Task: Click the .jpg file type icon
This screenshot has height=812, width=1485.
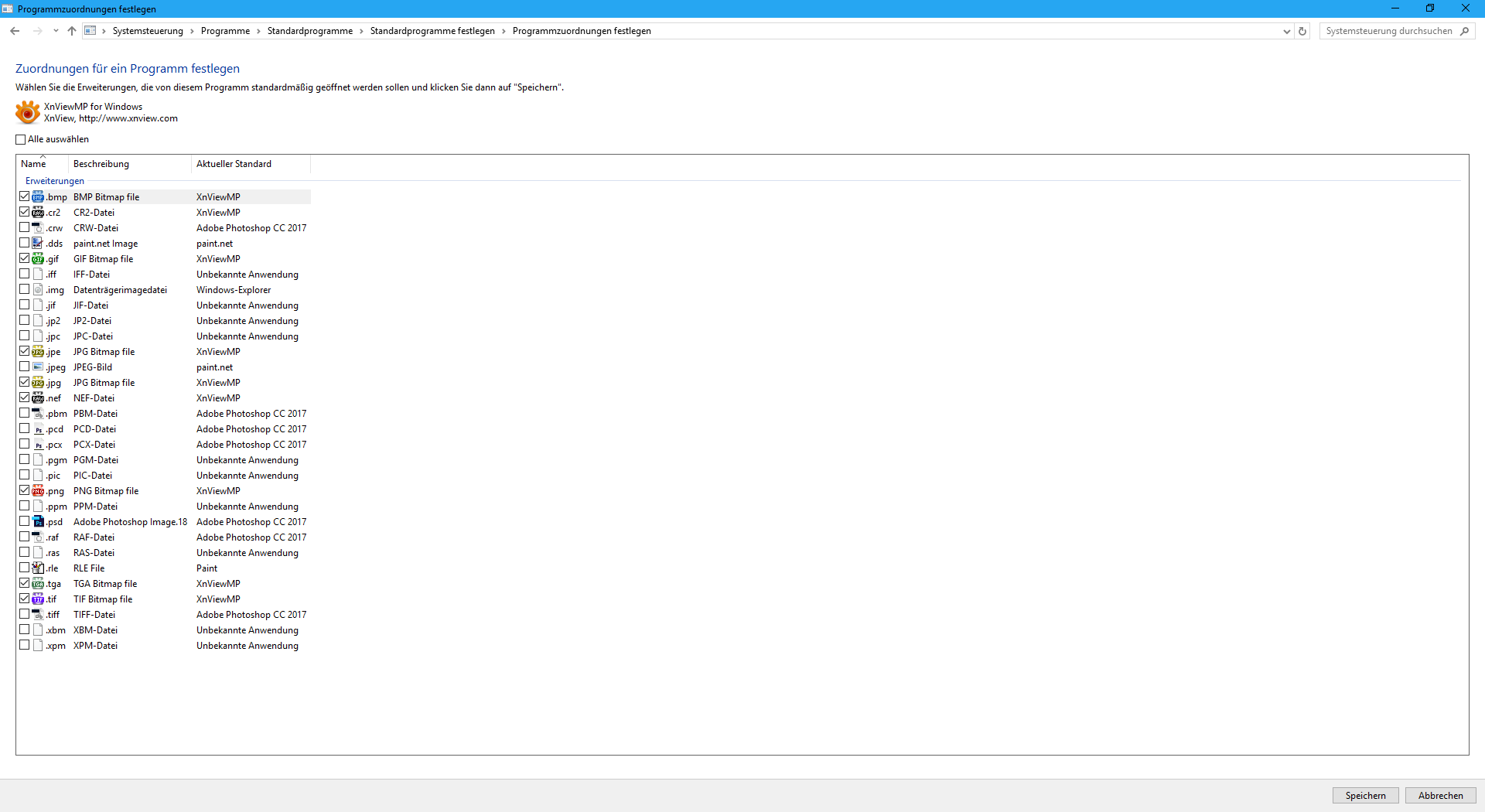Action: tap(38, 383)
